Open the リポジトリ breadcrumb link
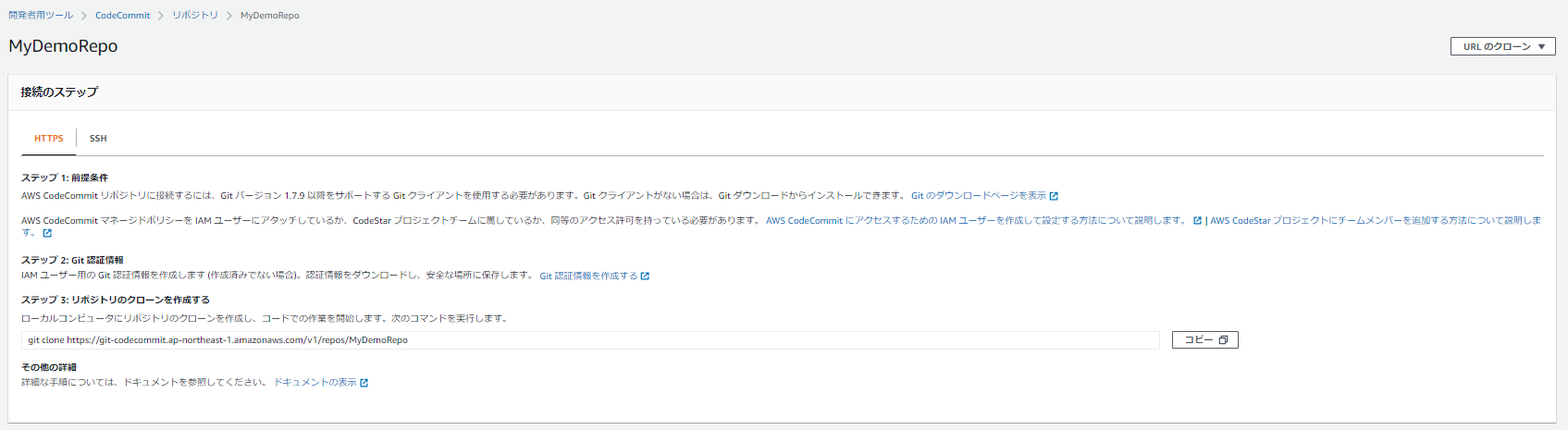 (x=195, y=16)
